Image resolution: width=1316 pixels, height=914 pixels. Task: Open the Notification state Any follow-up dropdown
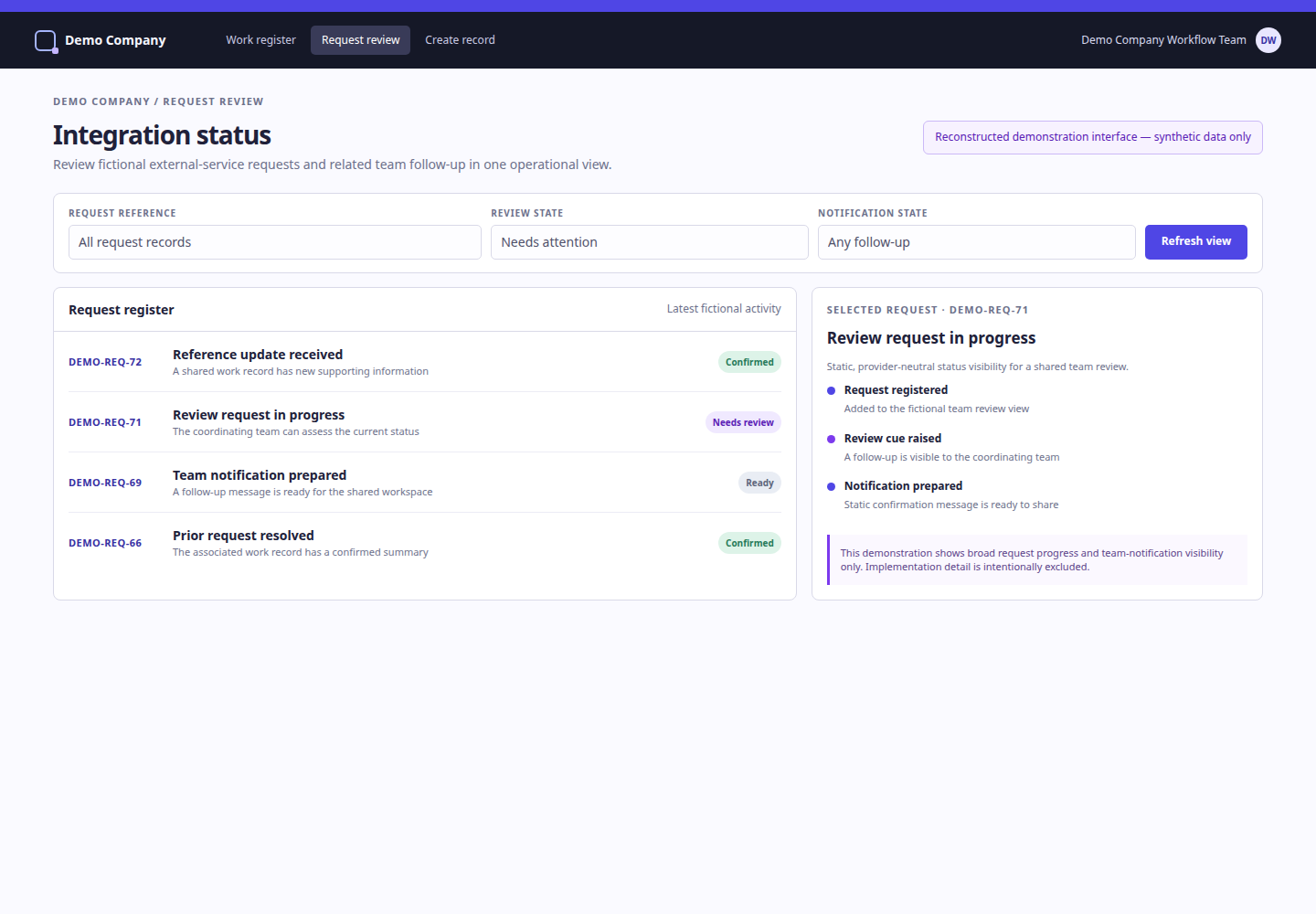click(x=977, y=242)
